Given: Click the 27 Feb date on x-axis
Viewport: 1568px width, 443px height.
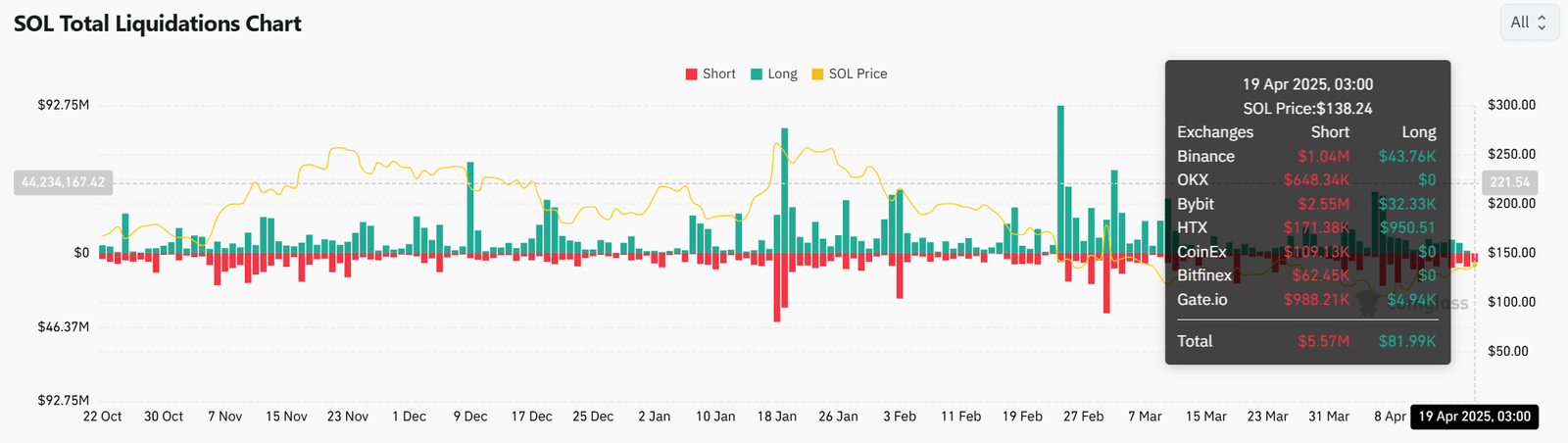Looking at the screenshot, I should tap(1083, 417).
